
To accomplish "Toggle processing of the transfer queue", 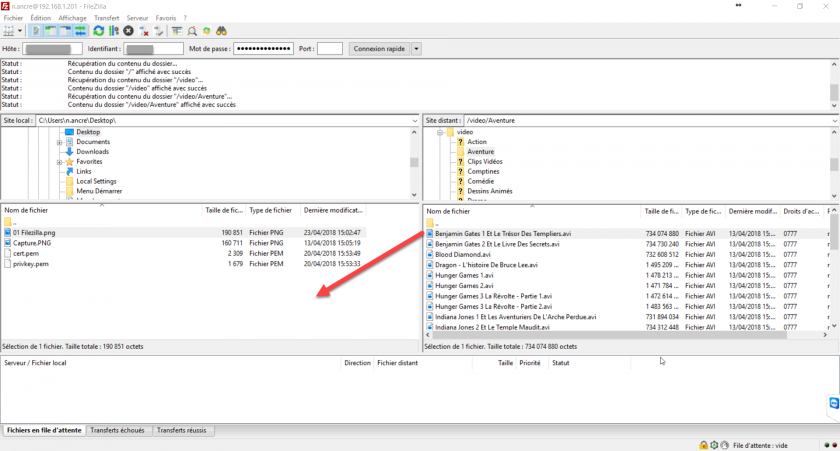I will pyautogui.click(x=114, y=31).
